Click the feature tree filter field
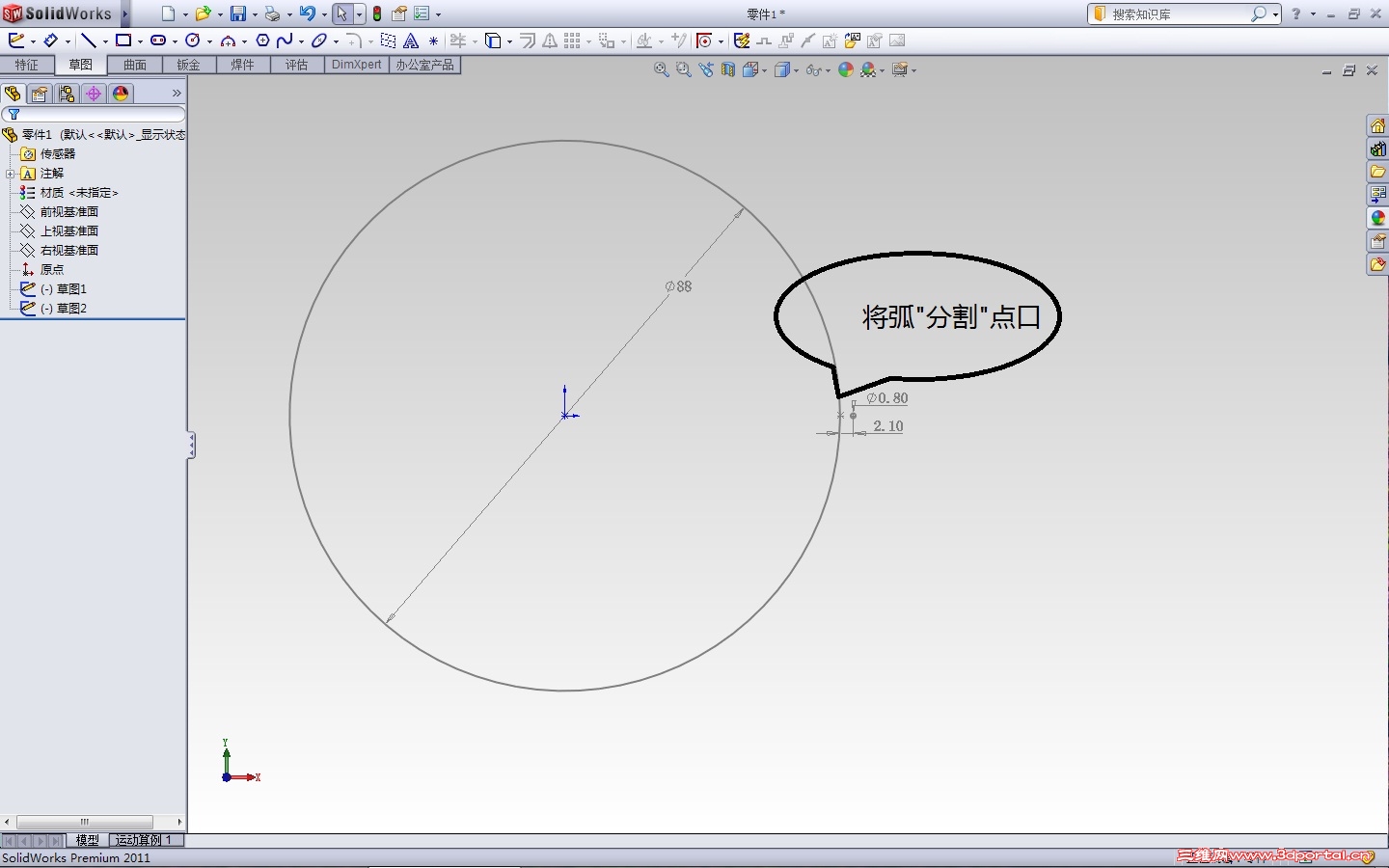 94,115
